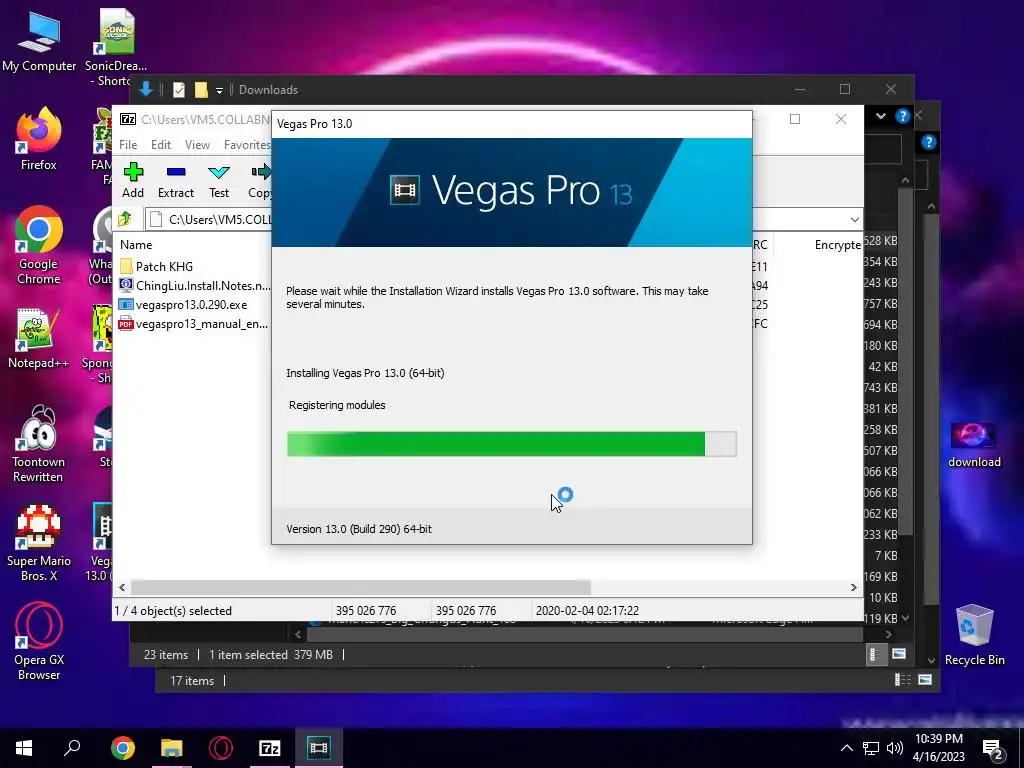This screenshot has height=768, width=1024.
Task: Click the new folder icon in Downloads title bar
Action: click(x=201, y=89)
